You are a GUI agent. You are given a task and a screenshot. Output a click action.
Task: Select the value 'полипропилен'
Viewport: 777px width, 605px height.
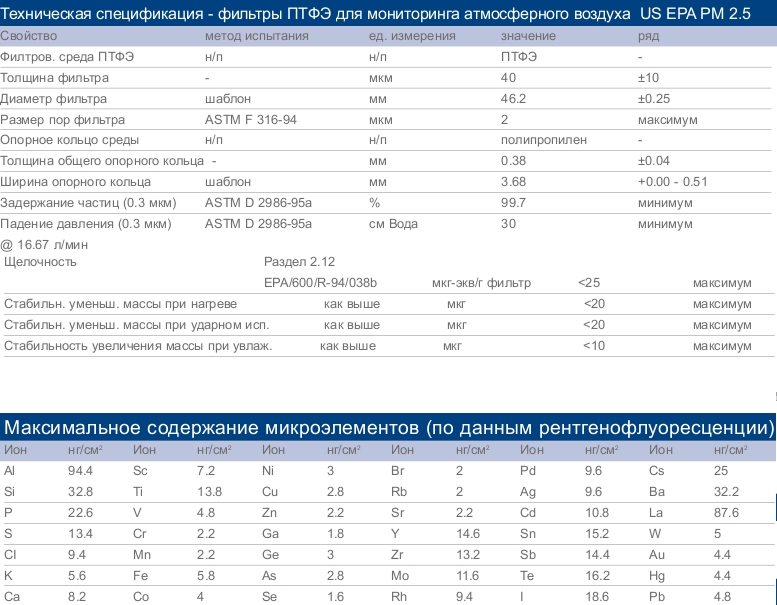[x=544, y=140]
